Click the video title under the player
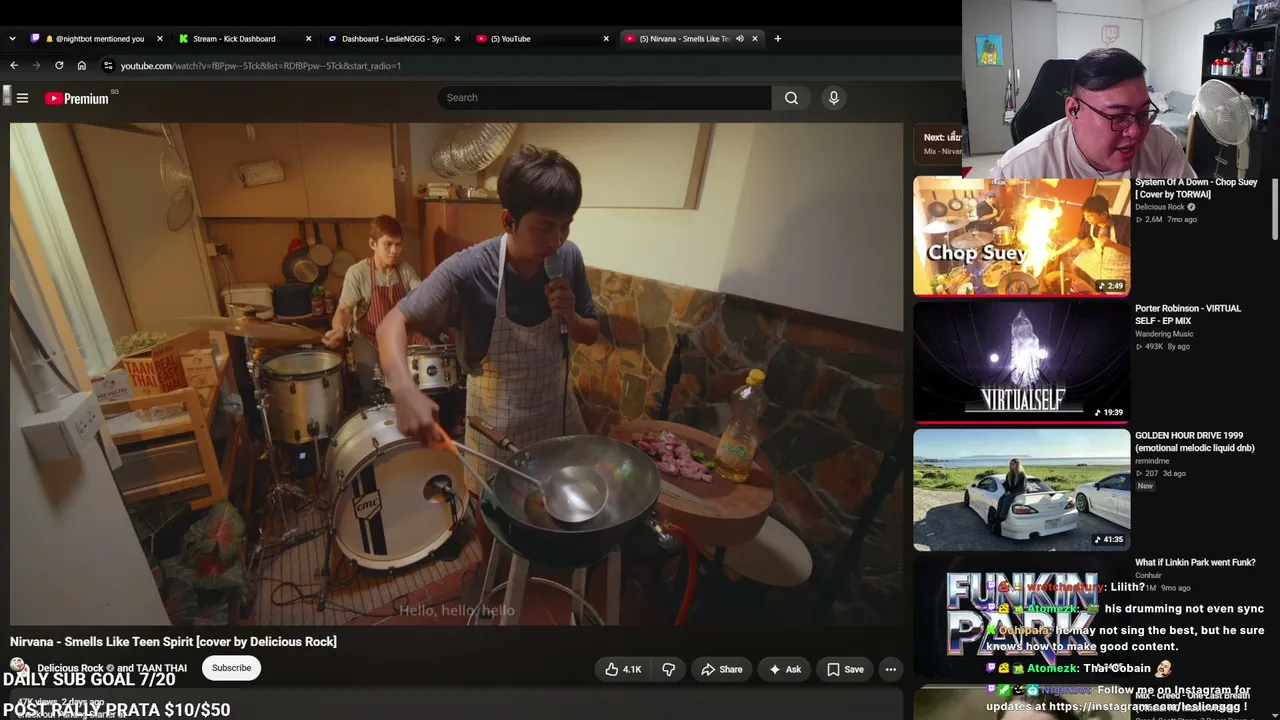Screen dimensions: 1280x720 pos(173,642)
